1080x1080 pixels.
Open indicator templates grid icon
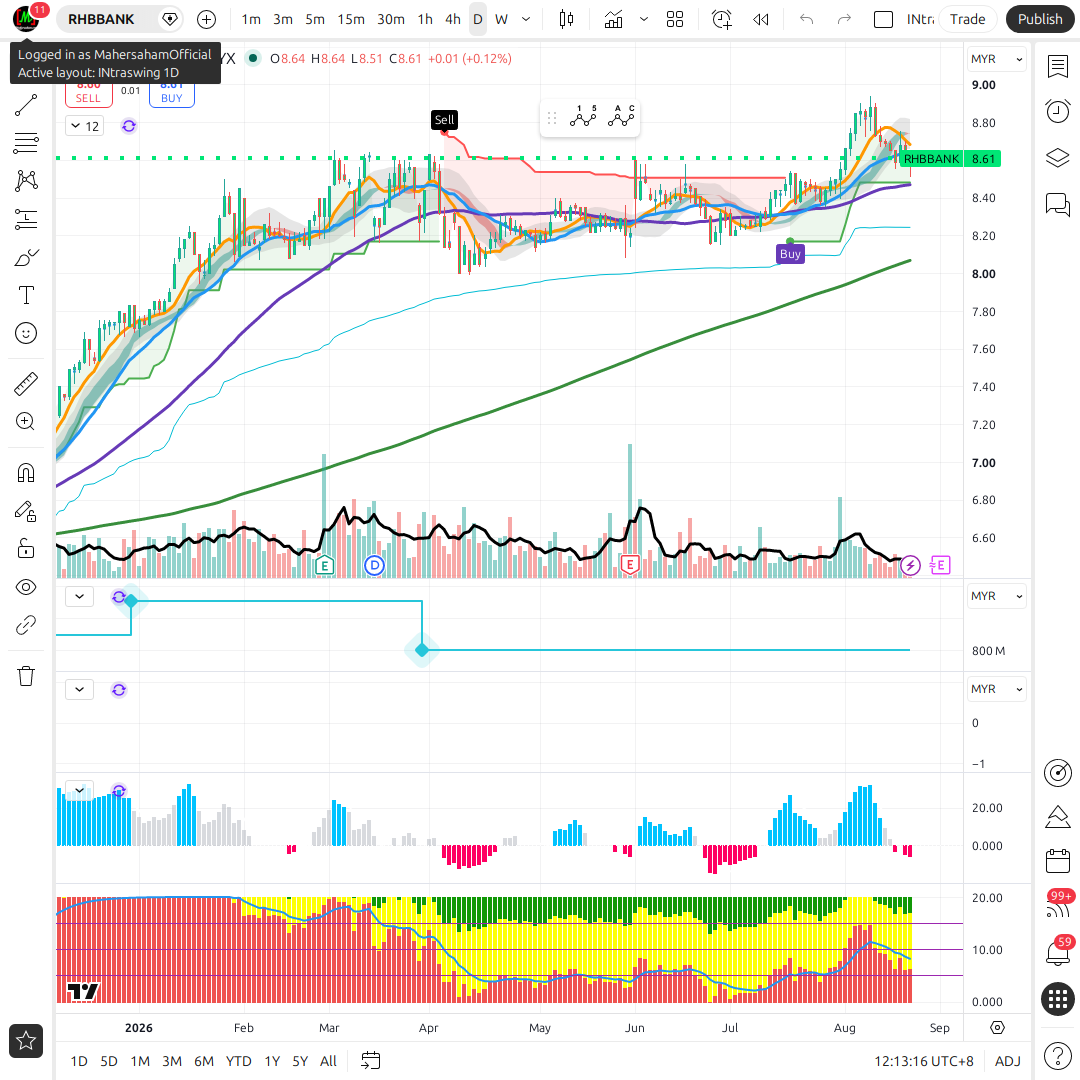point(675,19)
